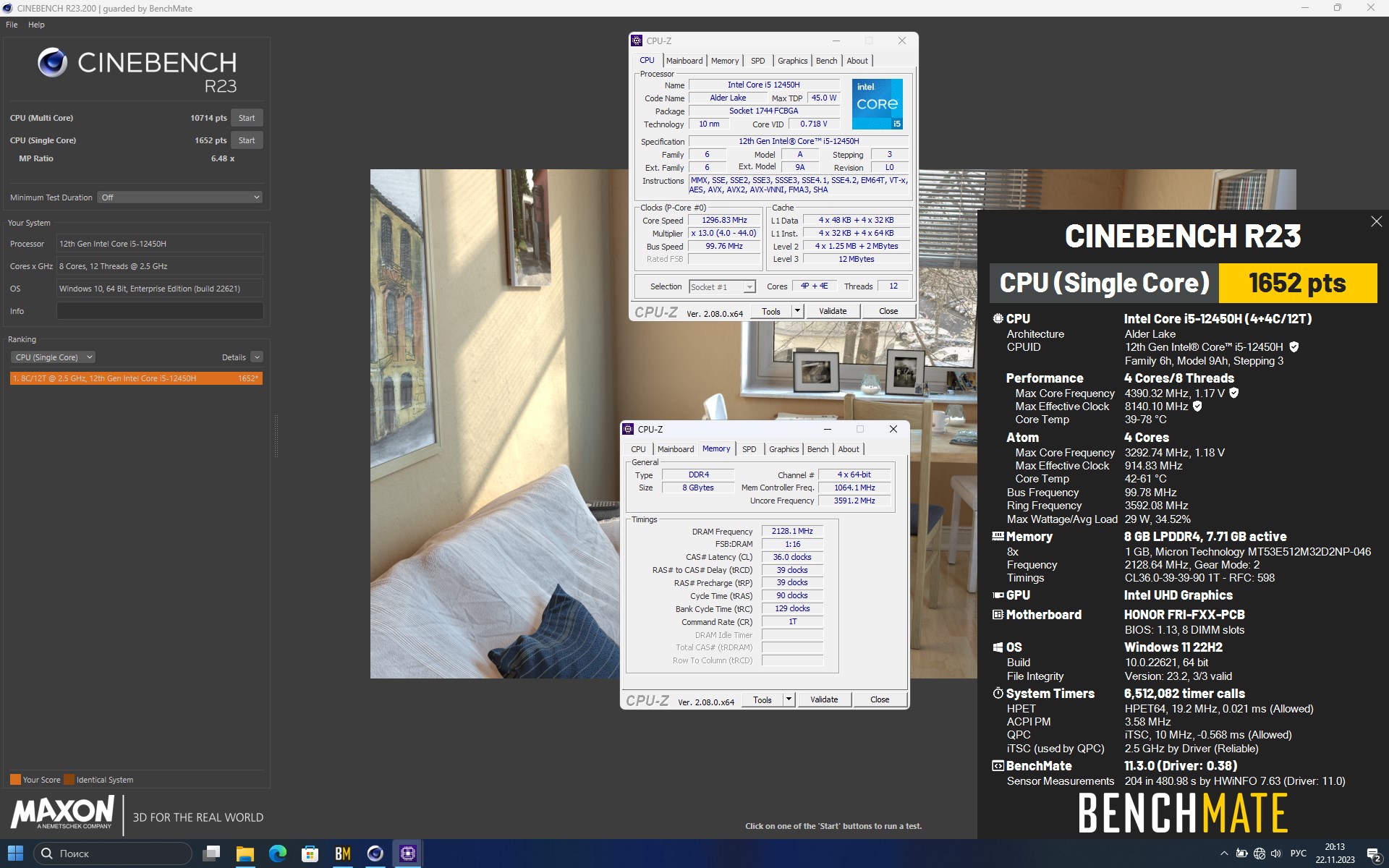This screenshot has width=1389, height=868.
Task: Click the Intel Core i5 logo in CPU-Z
Action: [877, 104]
